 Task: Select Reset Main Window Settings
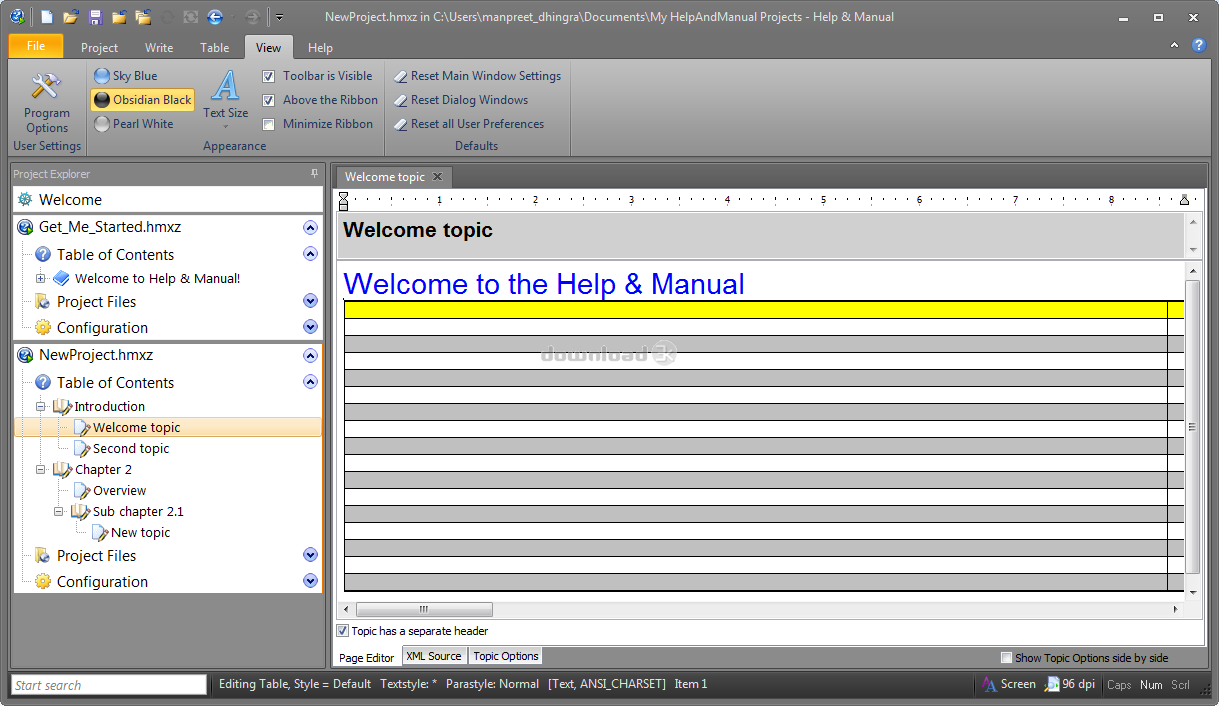click(x=478, y=76)
